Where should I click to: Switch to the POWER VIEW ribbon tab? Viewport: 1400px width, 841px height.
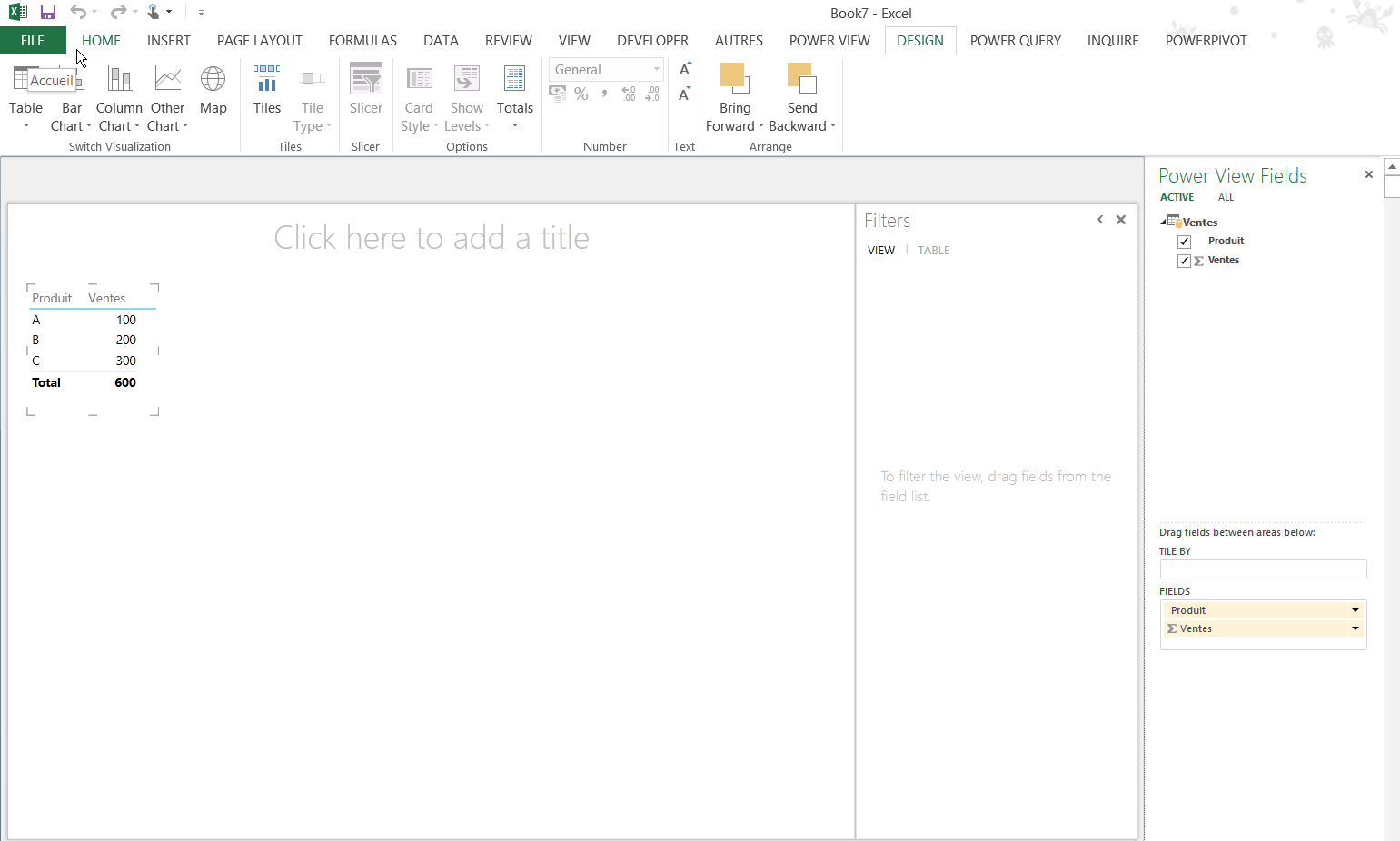[x=829, y=41]
